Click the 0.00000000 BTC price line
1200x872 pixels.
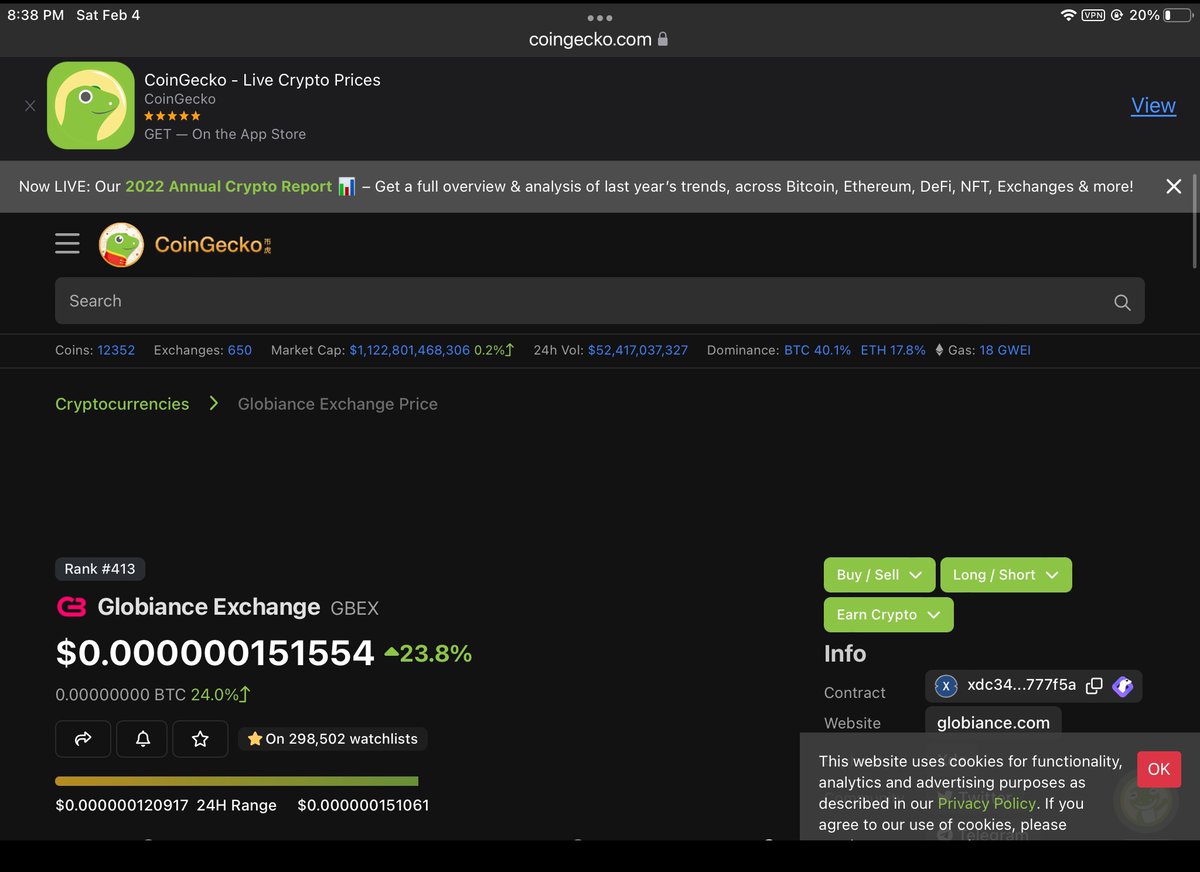tap(152, 694)
